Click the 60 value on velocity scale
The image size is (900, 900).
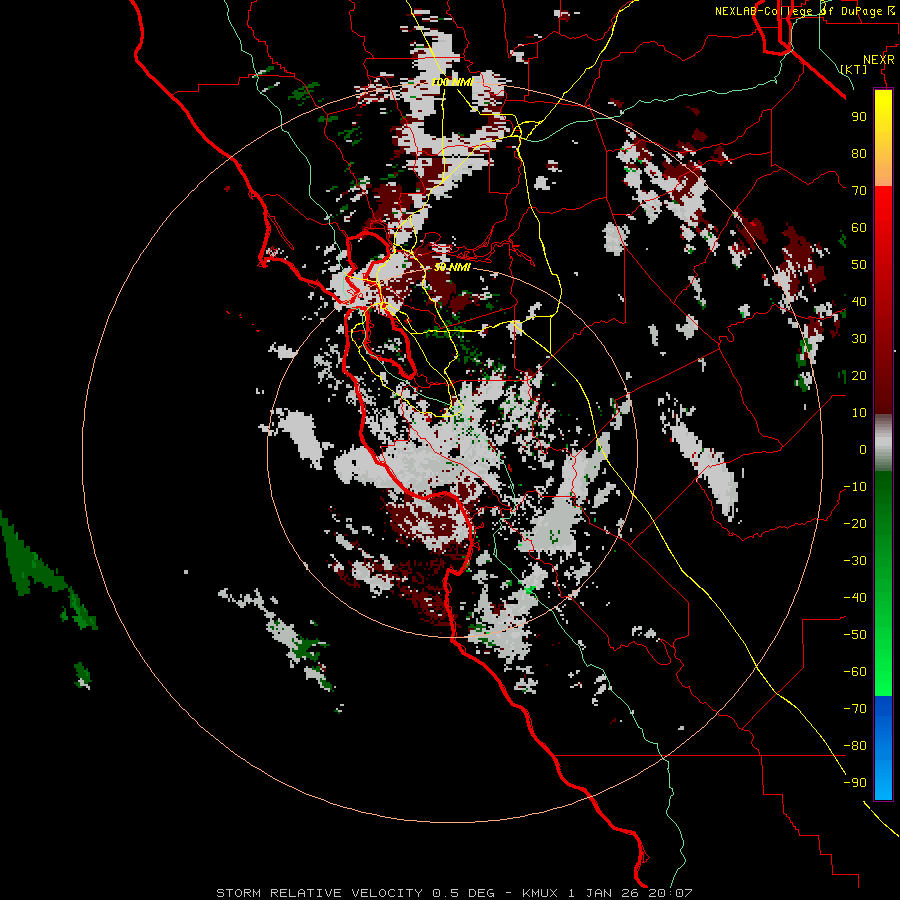click(x=859, y=227)
